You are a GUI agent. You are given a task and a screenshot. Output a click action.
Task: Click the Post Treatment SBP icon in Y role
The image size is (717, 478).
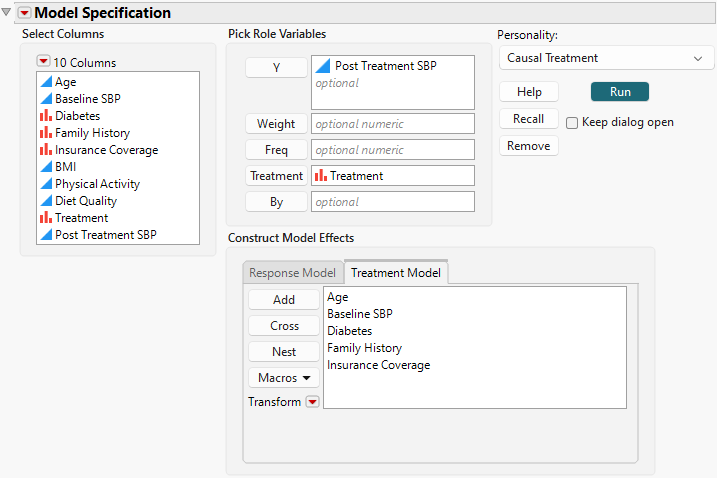tap(323, 66)
